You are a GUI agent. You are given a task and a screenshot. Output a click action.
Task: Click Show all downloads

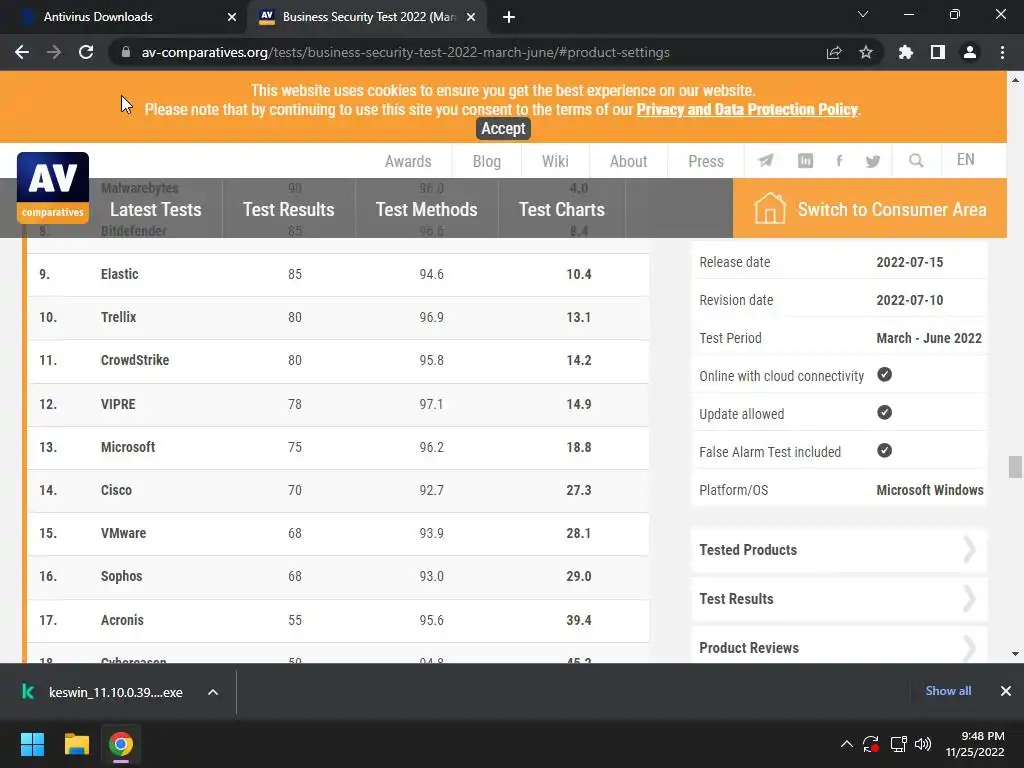coord(948,691)
